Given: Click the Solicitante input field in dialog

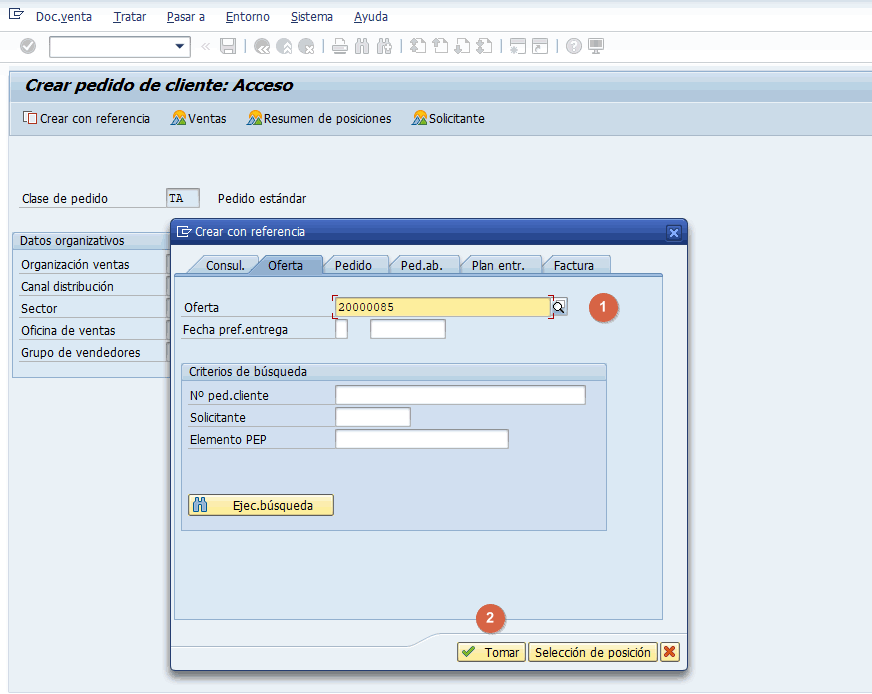Looking at the screenshot, I should coord(373,417).
